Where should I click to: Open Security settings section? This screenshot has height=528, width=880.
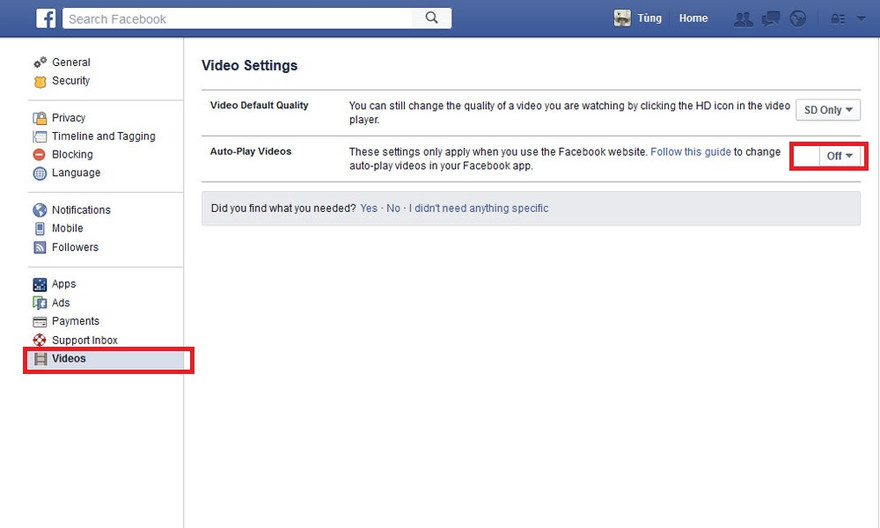click(71, 81)
